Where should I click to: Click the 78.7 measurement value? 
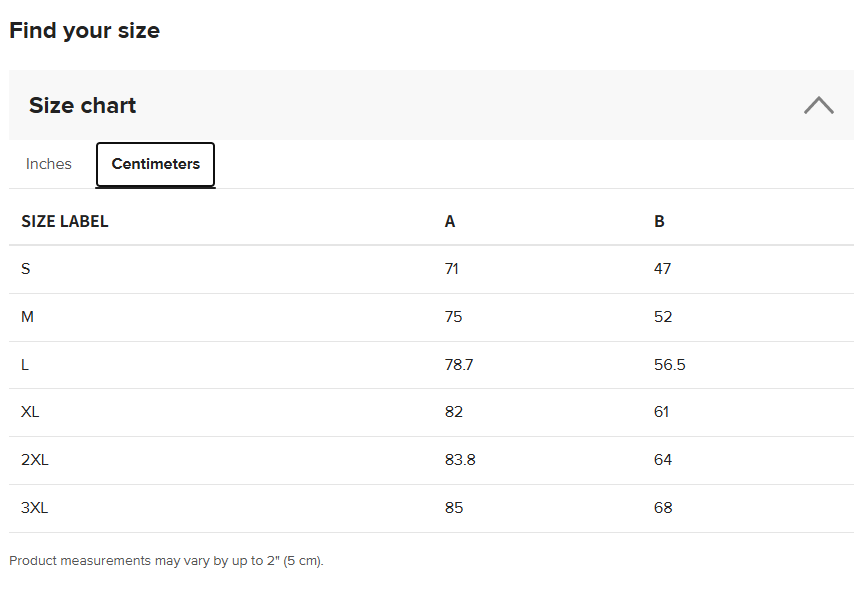(x=459, y=365)
